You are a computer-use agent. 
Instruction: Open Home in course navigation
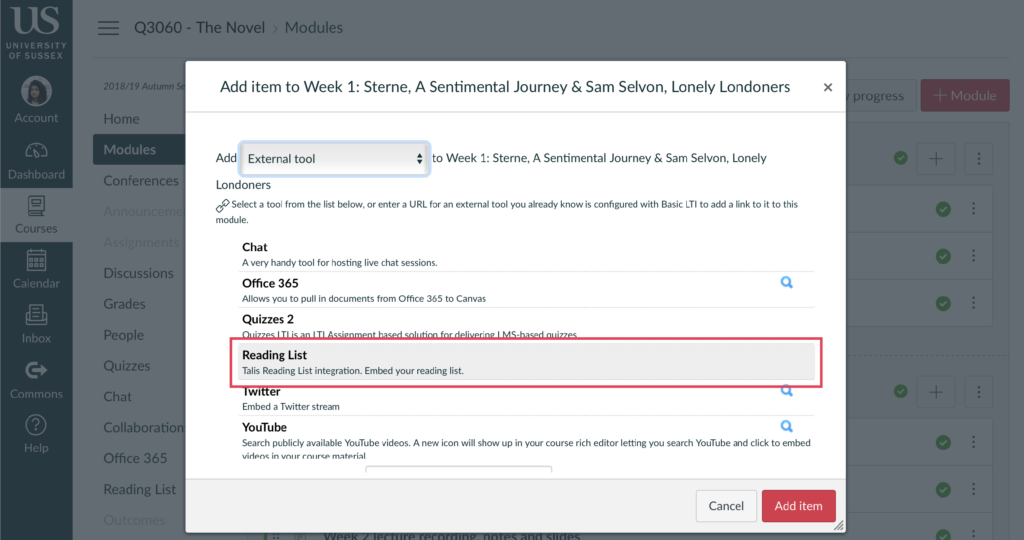click(x=121, y=119)
